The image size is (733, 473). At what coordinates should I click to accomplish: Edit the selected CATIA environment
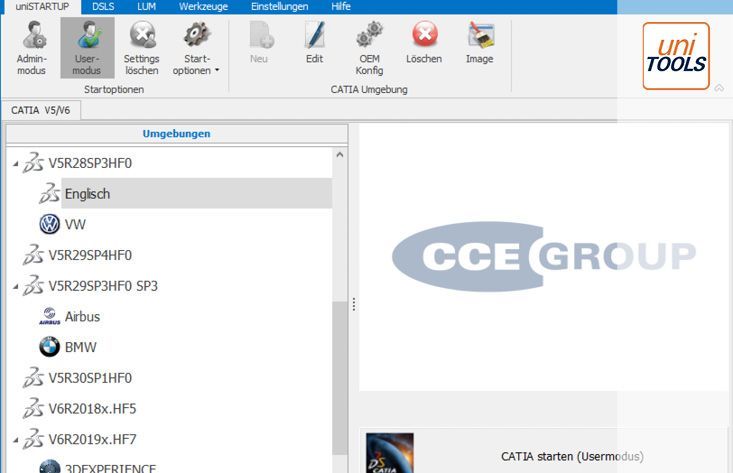click(x=315, y=42)
